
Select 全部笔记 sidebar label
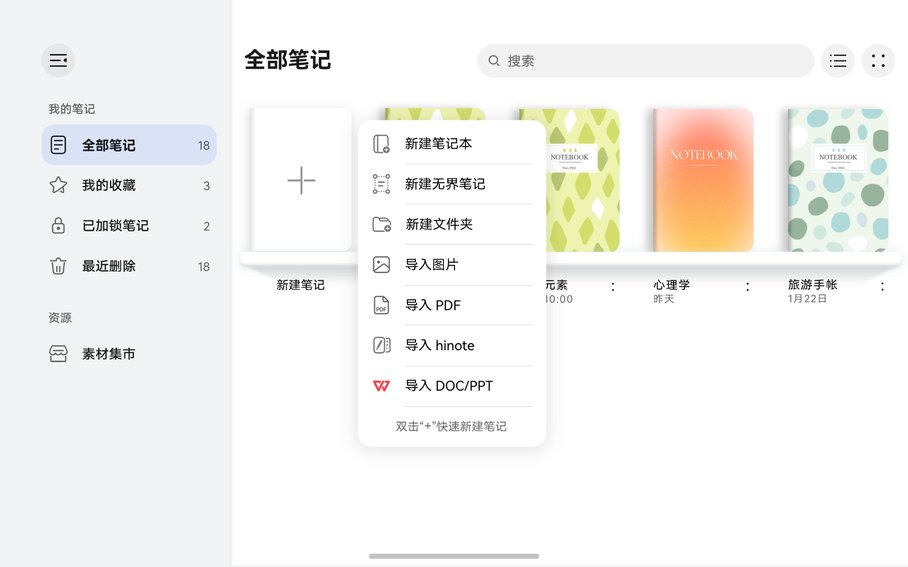[x=108, y=145]
